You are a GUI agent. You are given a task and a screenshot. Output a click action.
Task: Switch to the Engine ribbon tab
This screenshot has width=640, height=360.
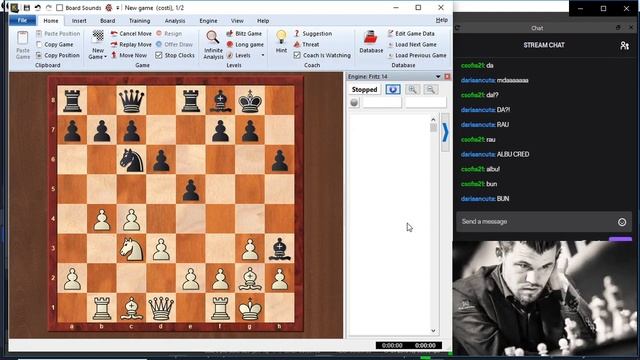coord(208,21)
